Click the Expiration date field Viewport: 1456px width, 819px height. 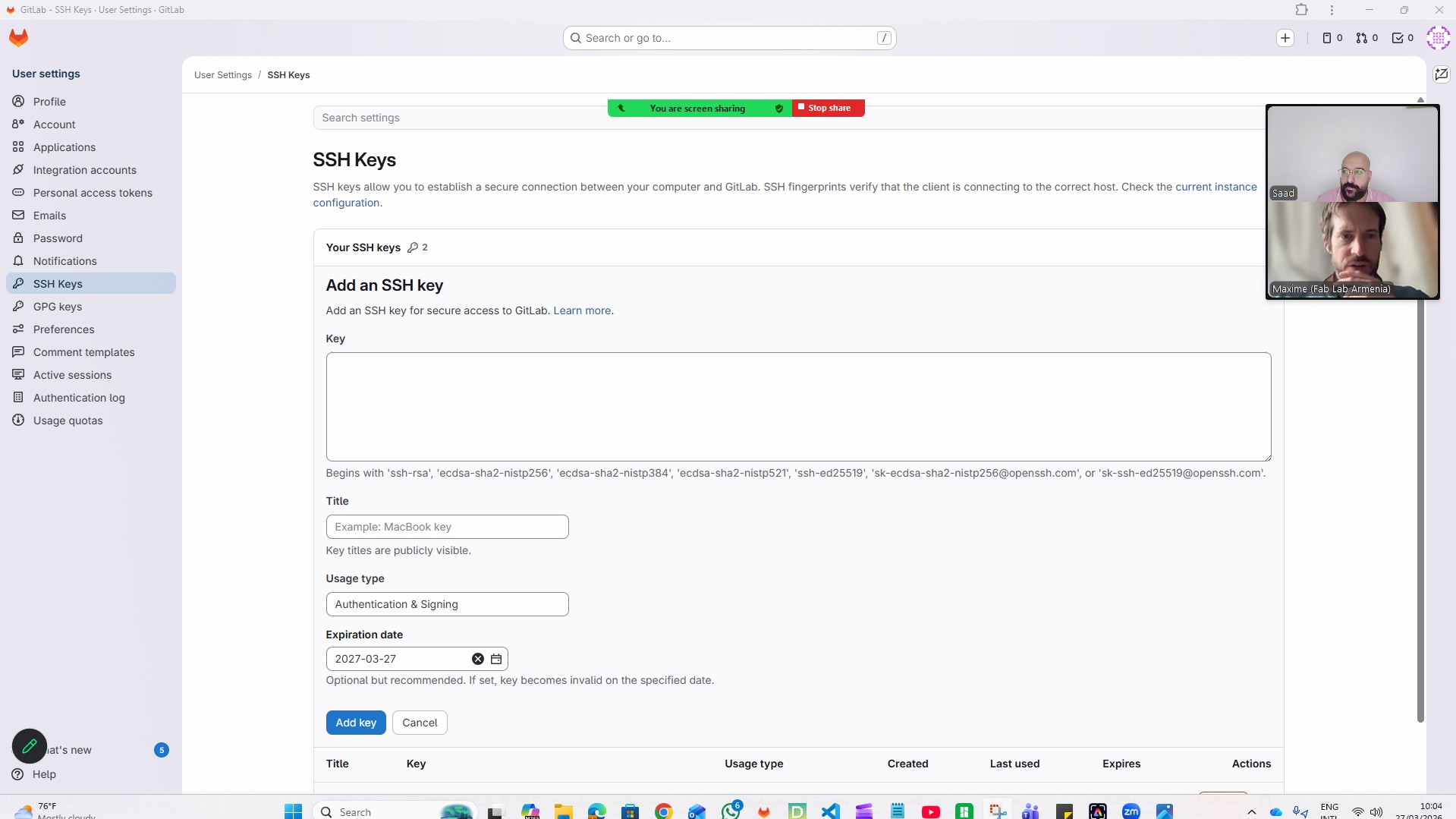[x=417, y=659]
